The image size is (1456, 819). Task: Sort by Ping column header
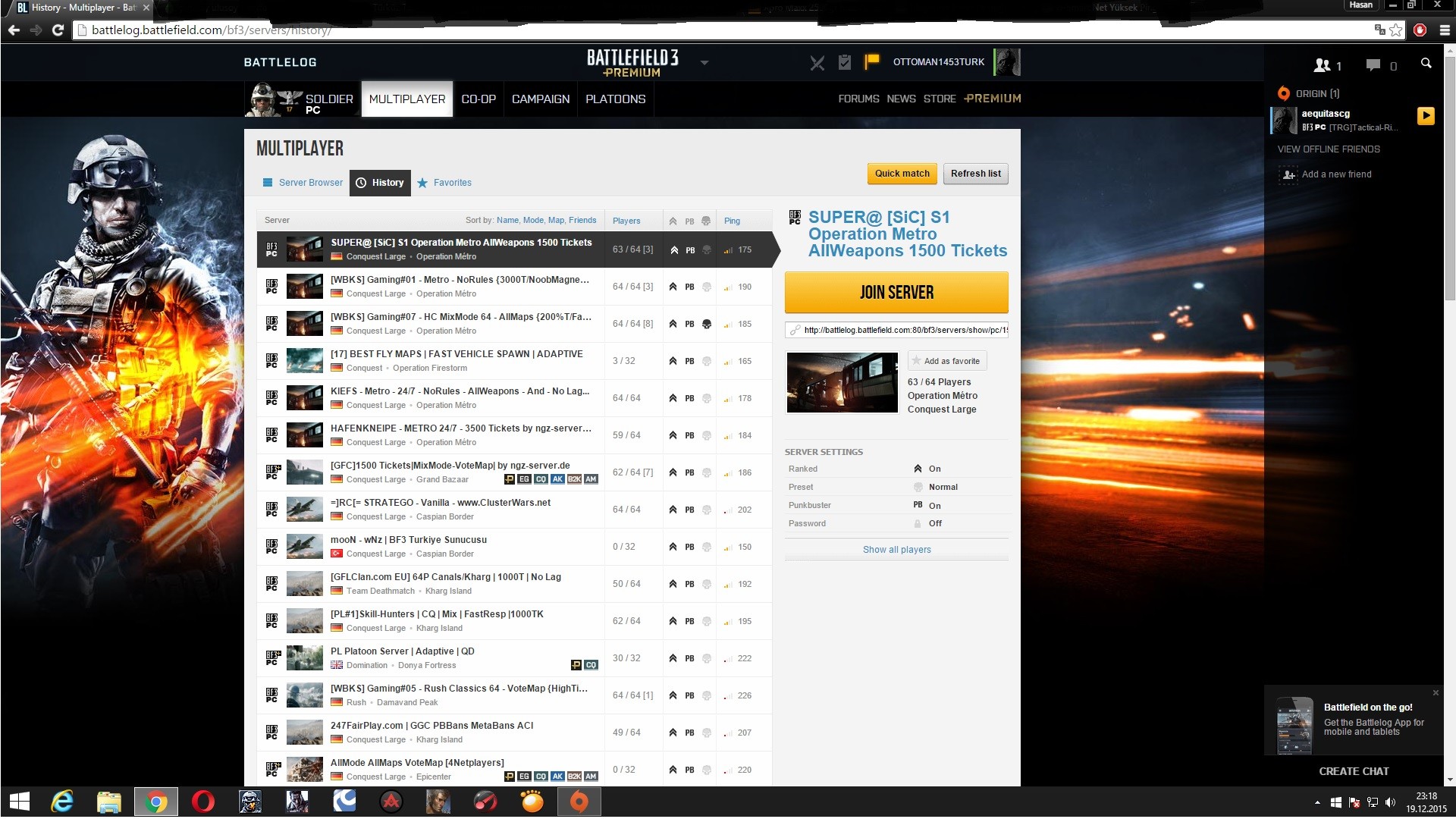pos(732,221)
